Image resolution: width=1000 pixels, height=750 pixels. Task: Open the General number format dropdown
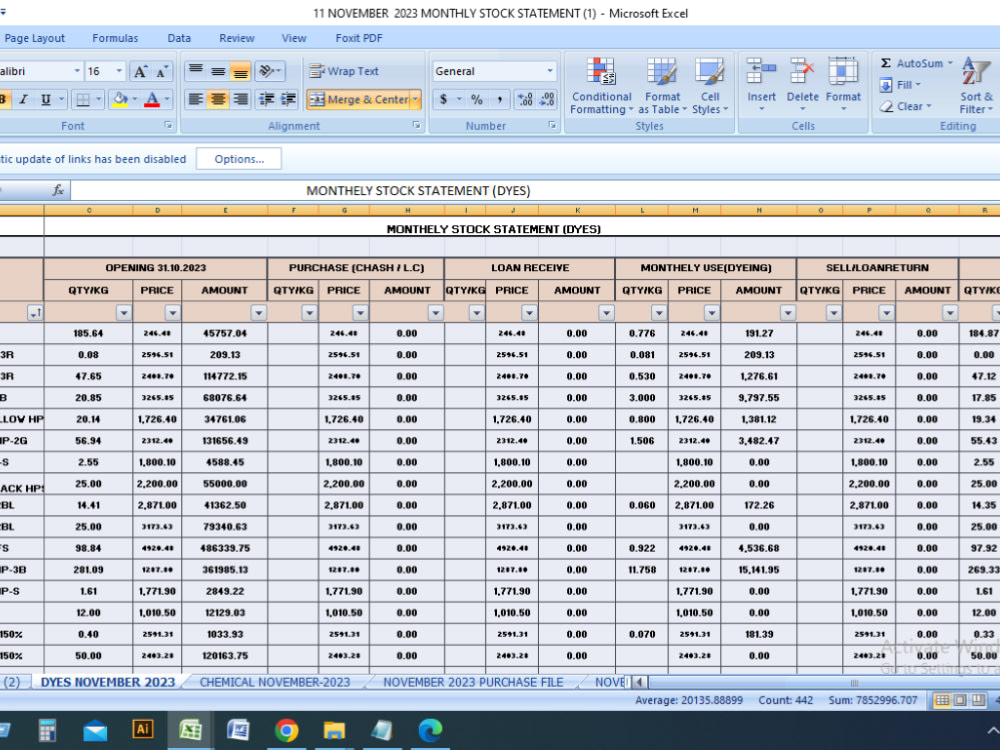click(x=550, y=71)
